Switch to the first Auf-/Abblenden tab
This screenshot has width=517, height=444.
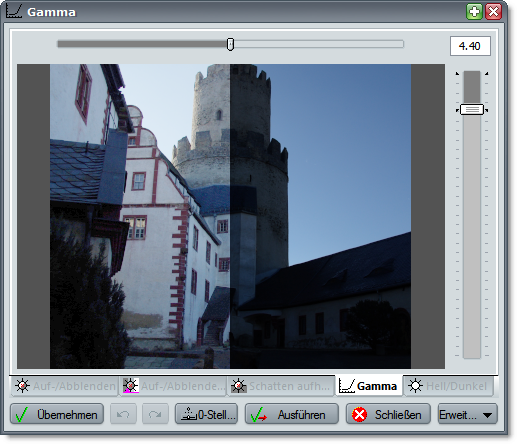65,386
